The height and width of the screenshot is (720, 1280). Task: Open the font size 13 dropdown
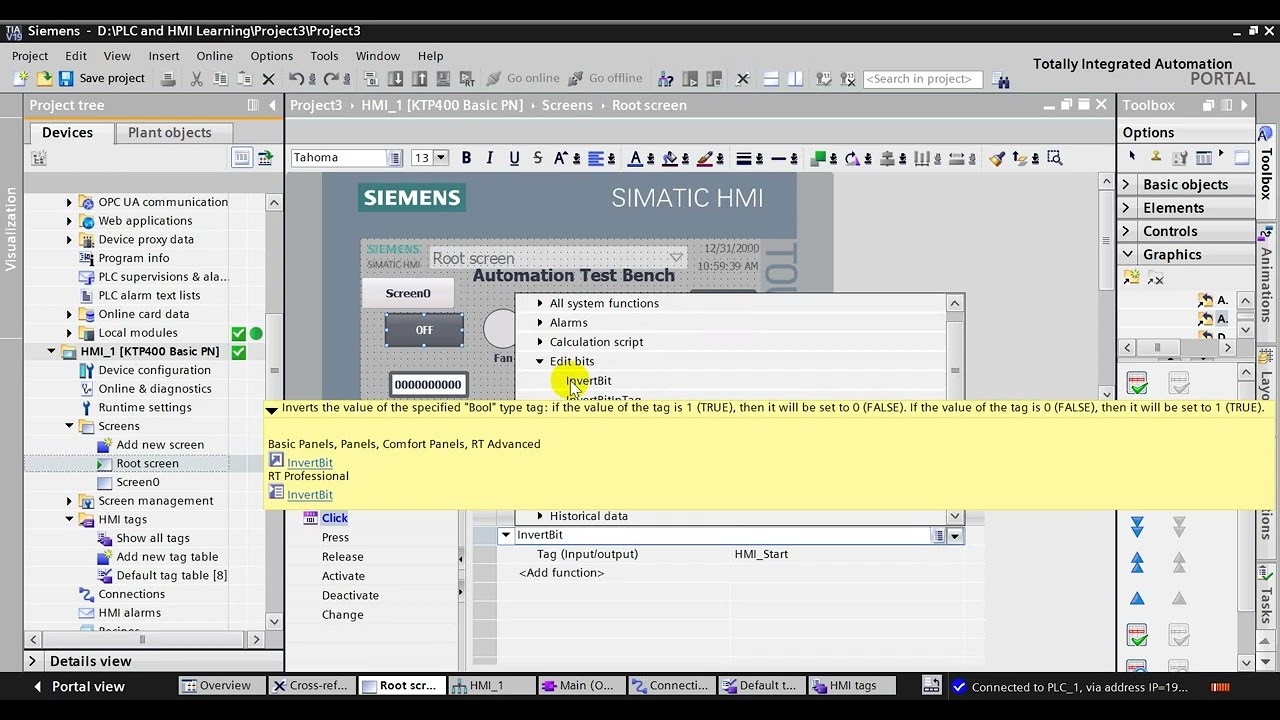(x=441, y=158)
